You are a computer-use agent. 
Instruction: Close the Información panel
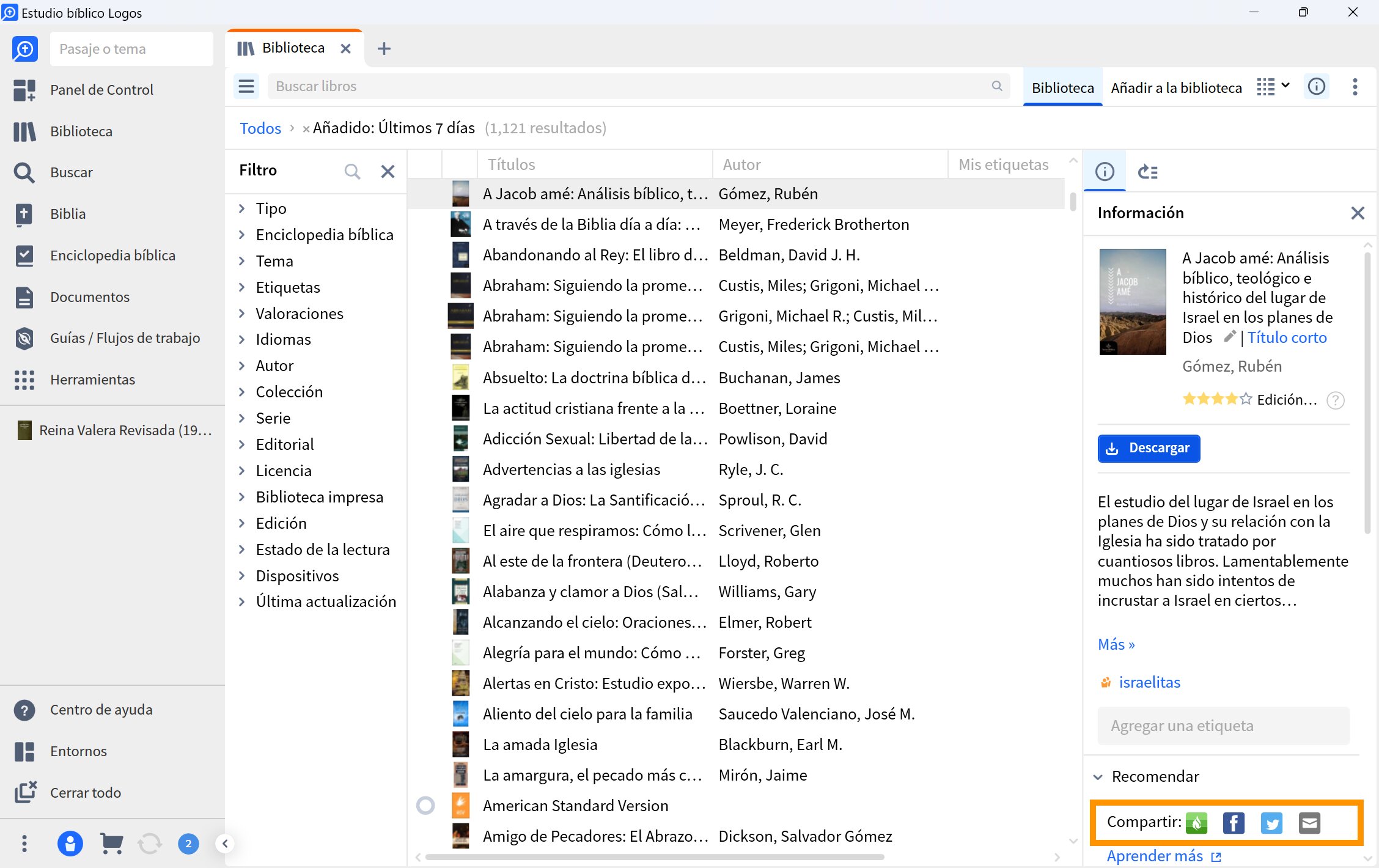coord(1358,213)
